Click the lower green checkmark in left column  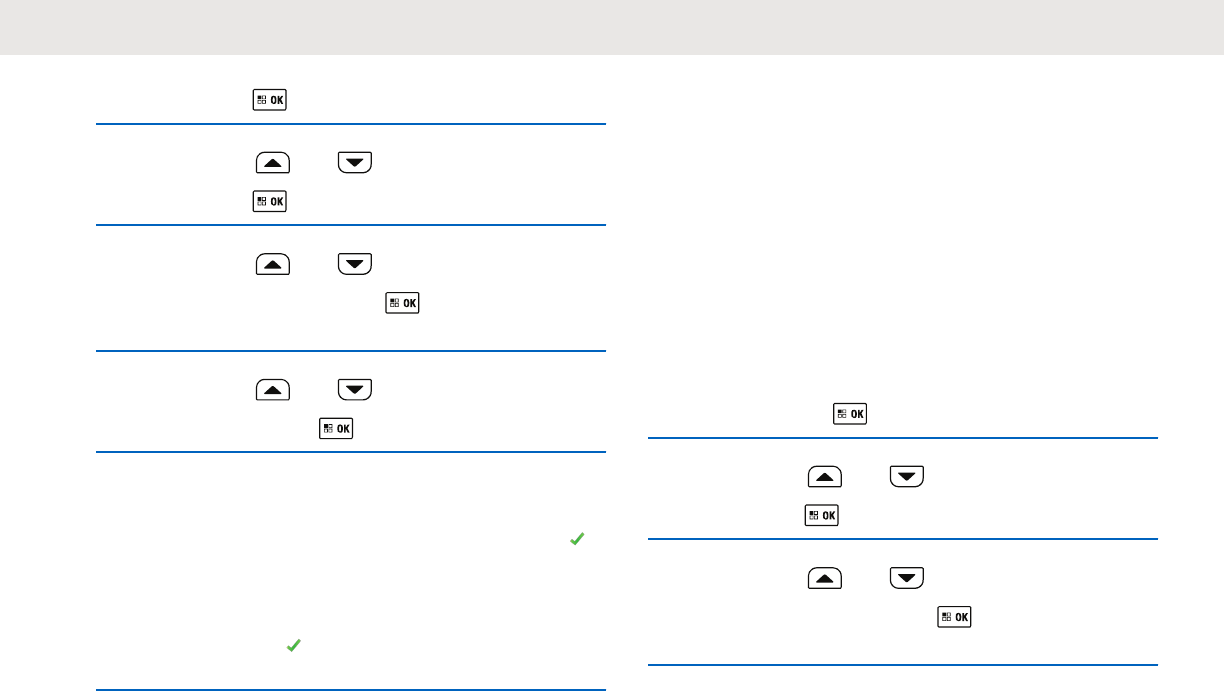tap(294, 647)
